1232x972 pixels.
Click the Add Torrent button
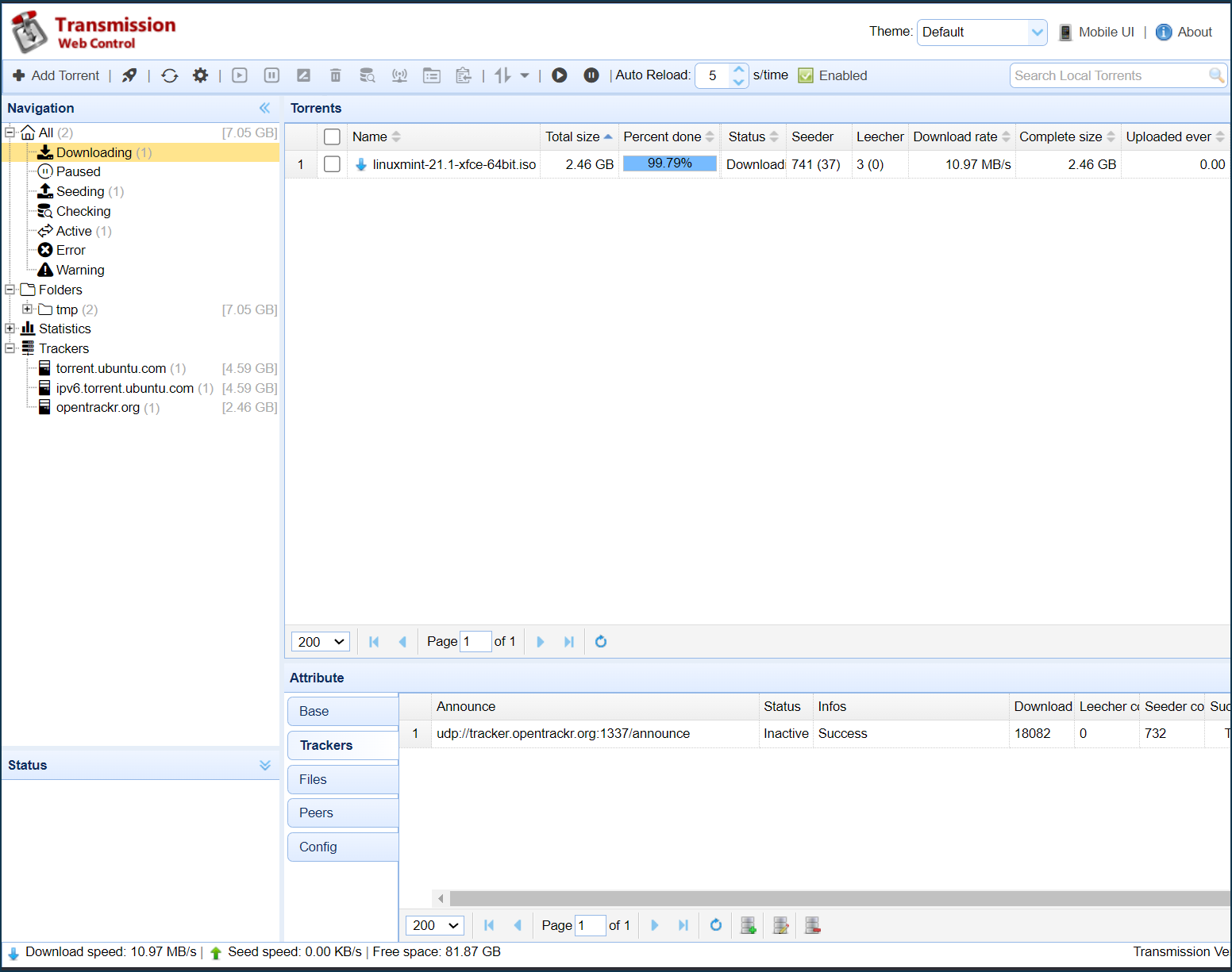pos(56,75)
